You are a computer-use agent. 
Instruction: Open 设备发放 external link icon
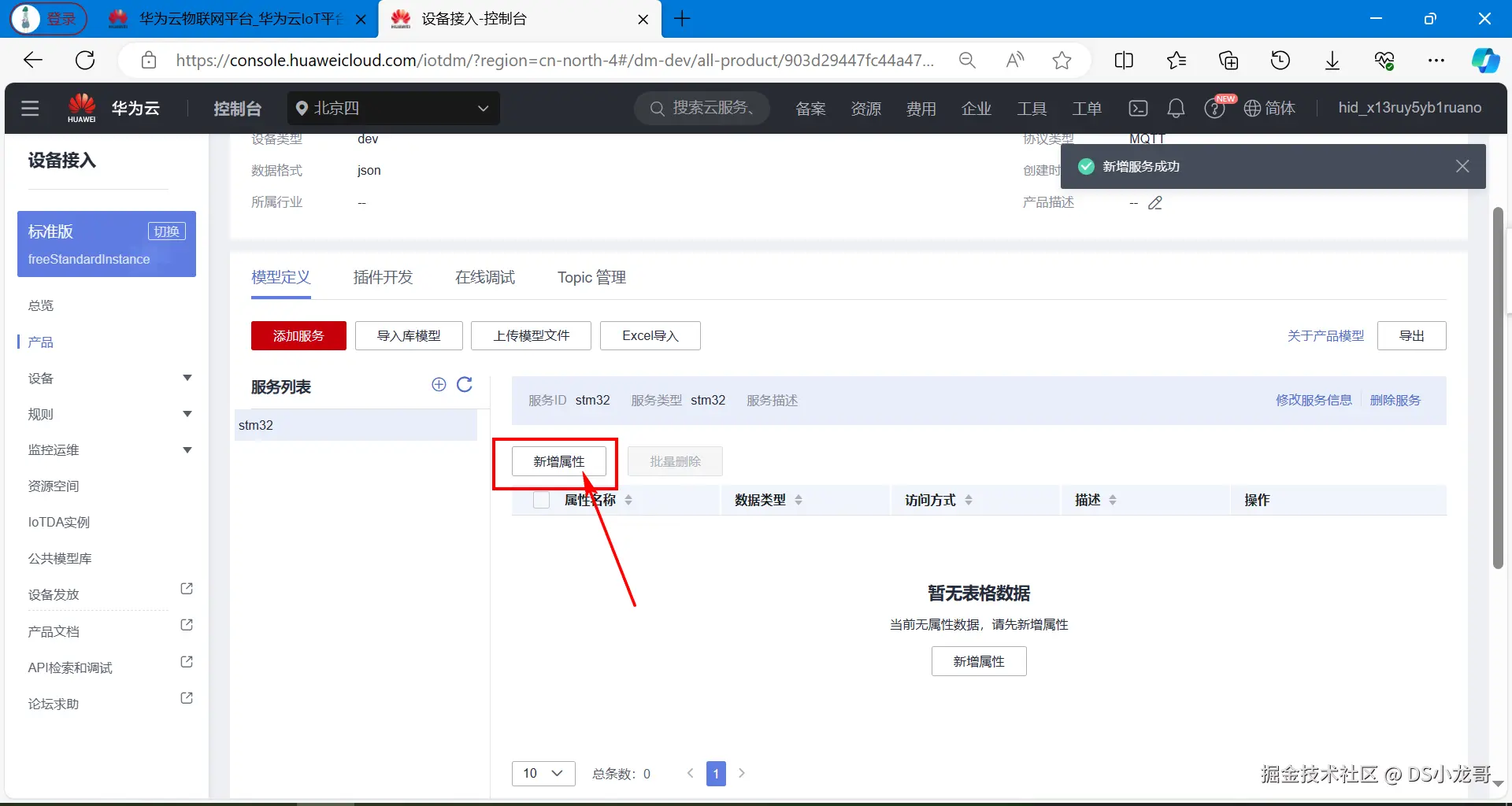click(x=187, y=589)
